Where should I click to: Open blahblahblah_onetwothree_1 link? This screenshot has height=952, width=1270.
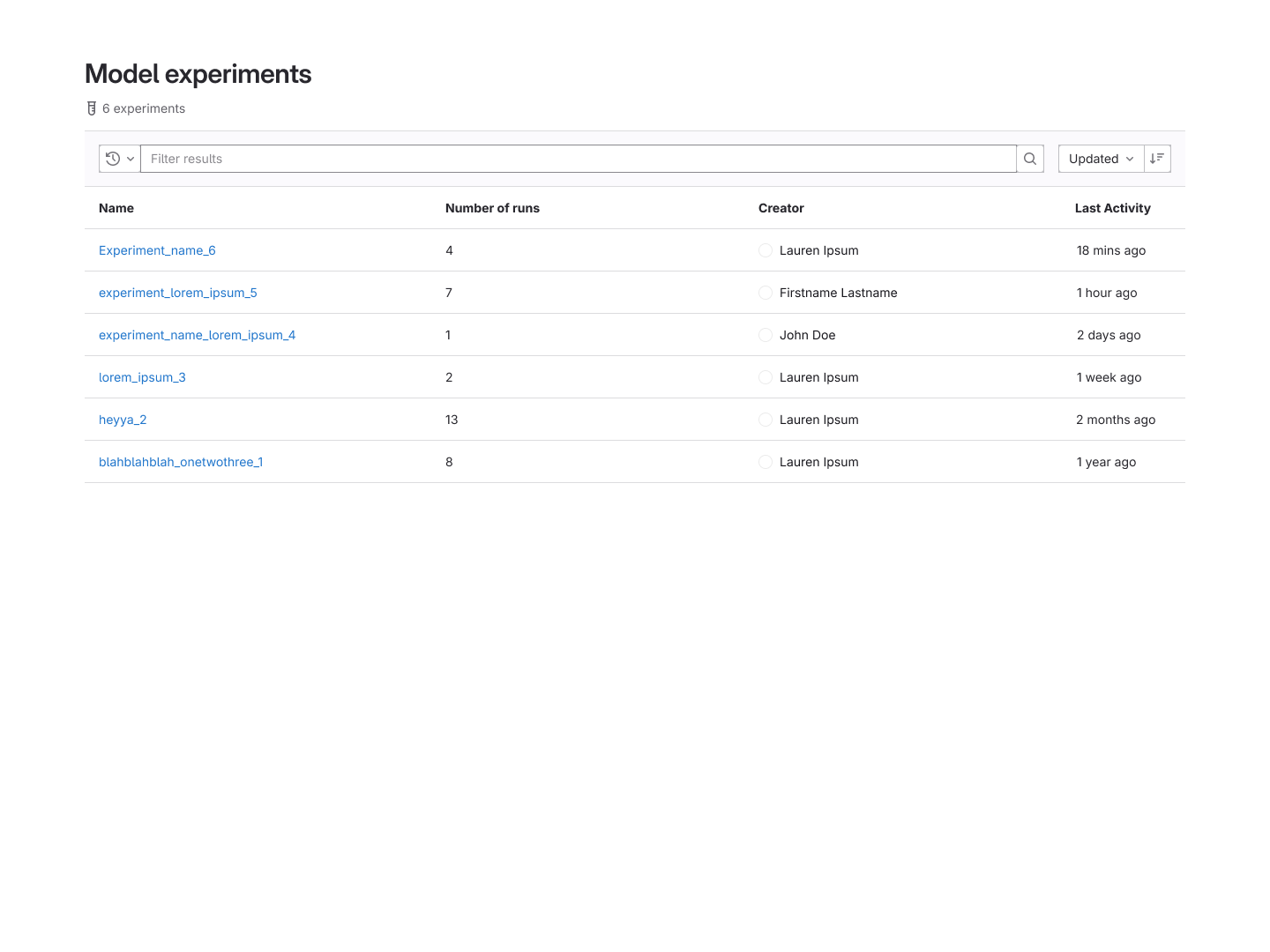click(x=181, y=462)
